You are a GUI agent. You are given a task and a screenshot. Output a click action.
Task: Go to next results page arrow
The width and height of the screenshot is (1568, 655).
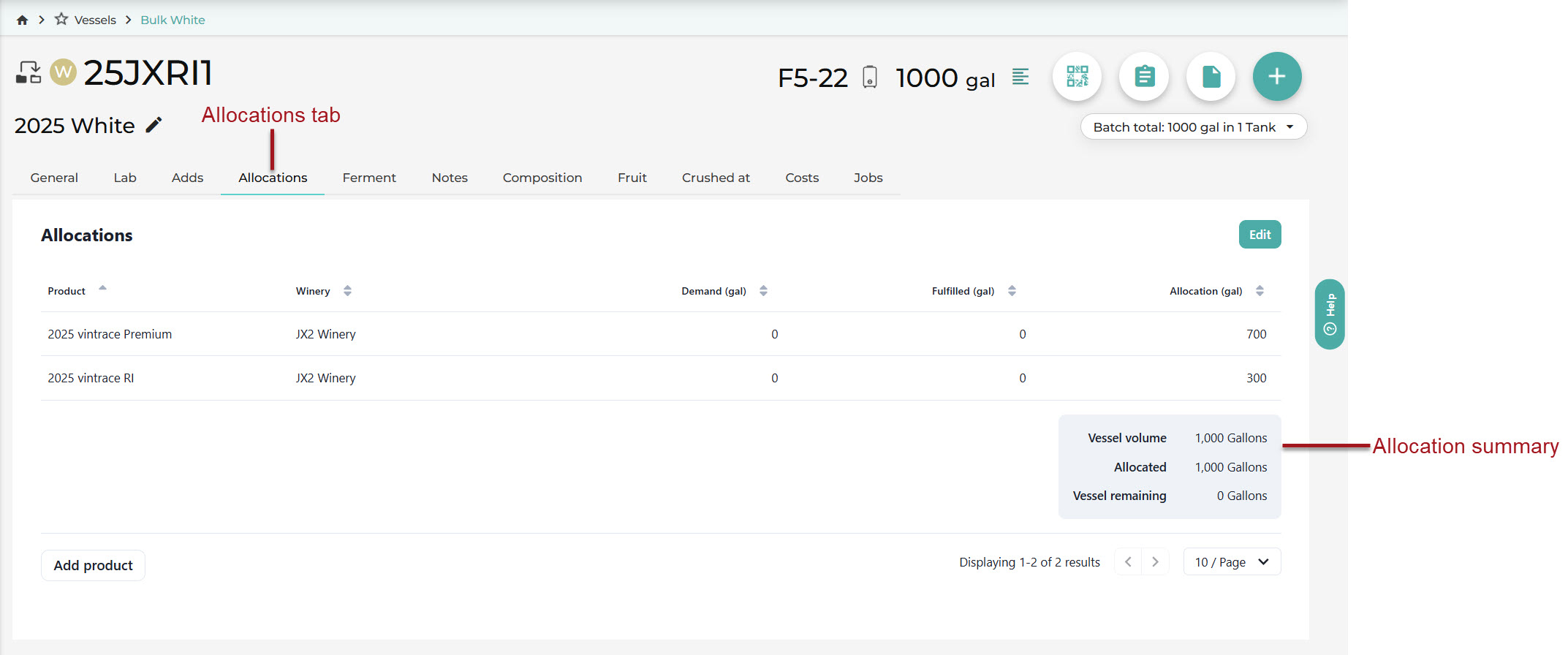pos(1155,562)
